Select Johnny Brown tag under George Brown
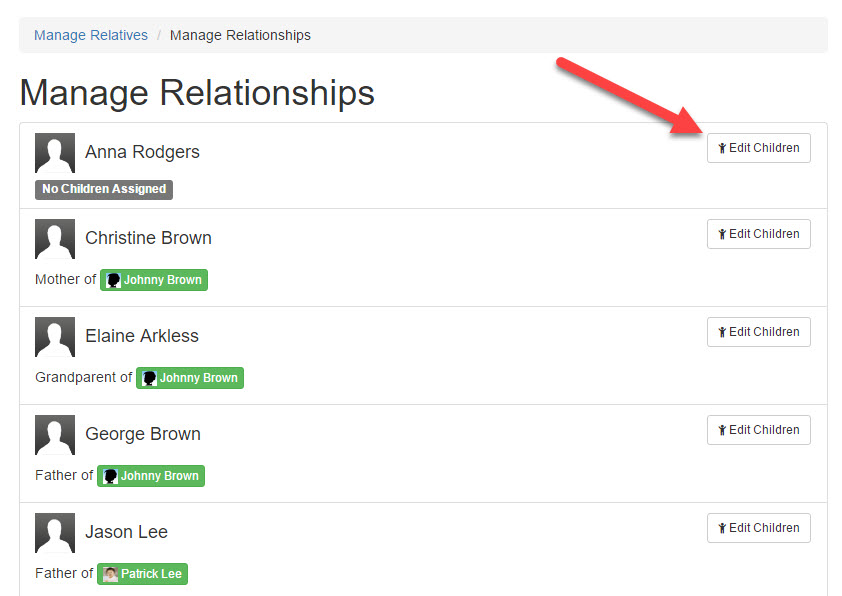 point(151,476)
